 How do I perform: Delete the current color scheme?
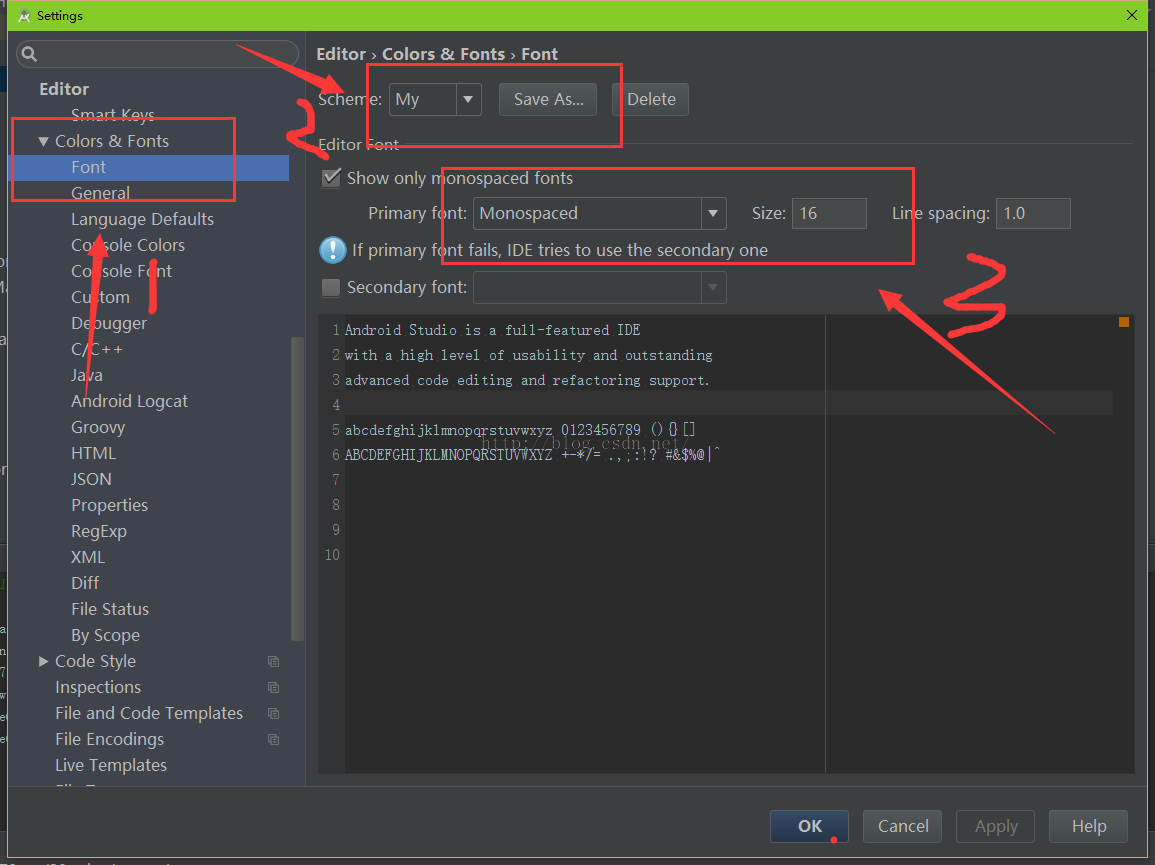pyautogui.click(x=650, y=99)
